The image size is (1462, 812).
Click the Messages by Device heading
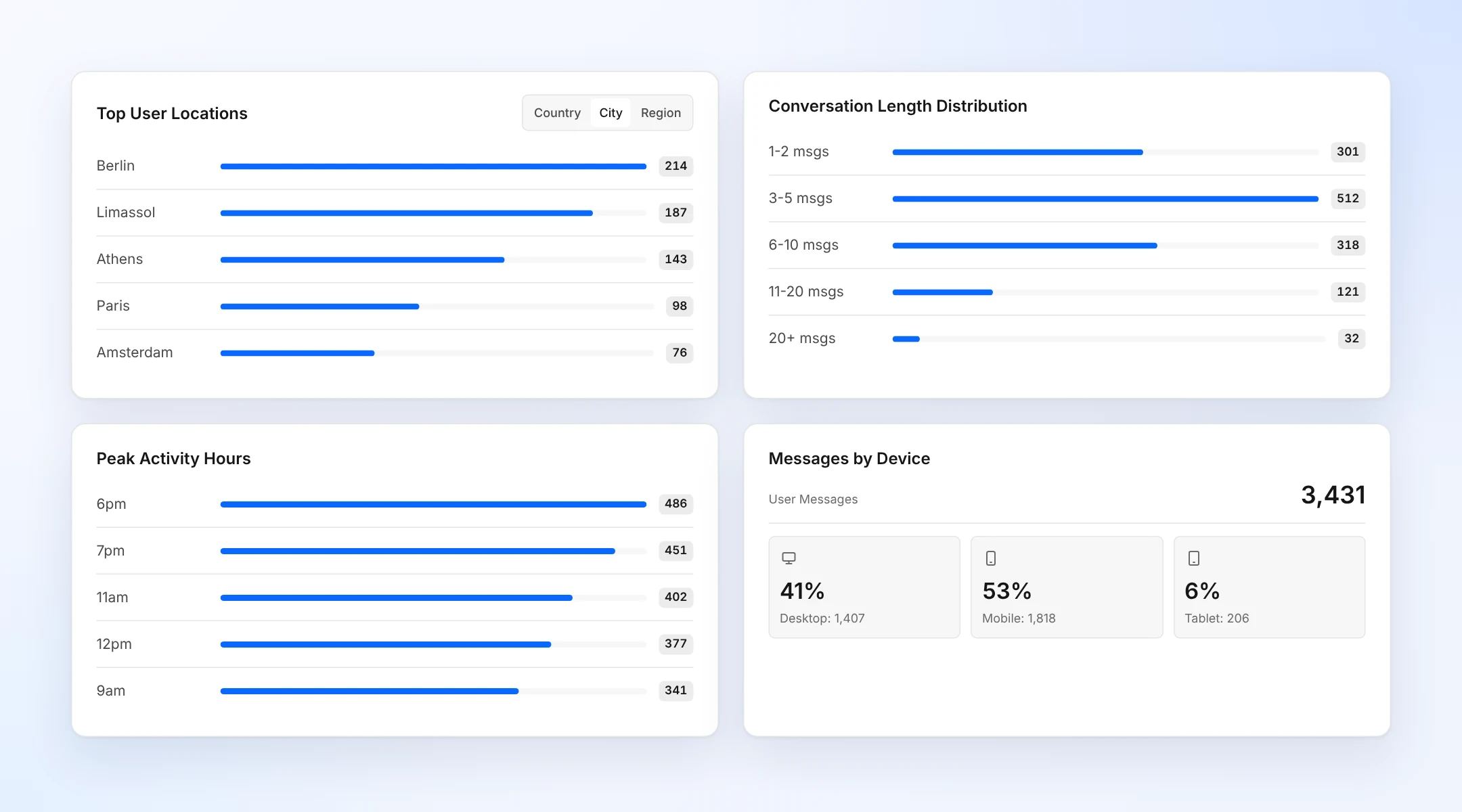(849, 459)
